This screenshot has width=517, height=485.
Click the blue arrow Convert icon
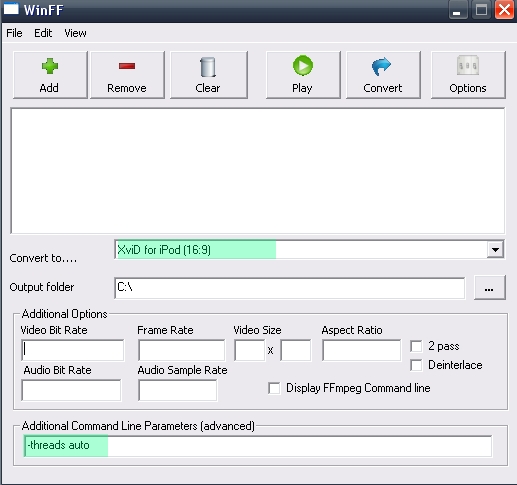(x=381, y=66)
